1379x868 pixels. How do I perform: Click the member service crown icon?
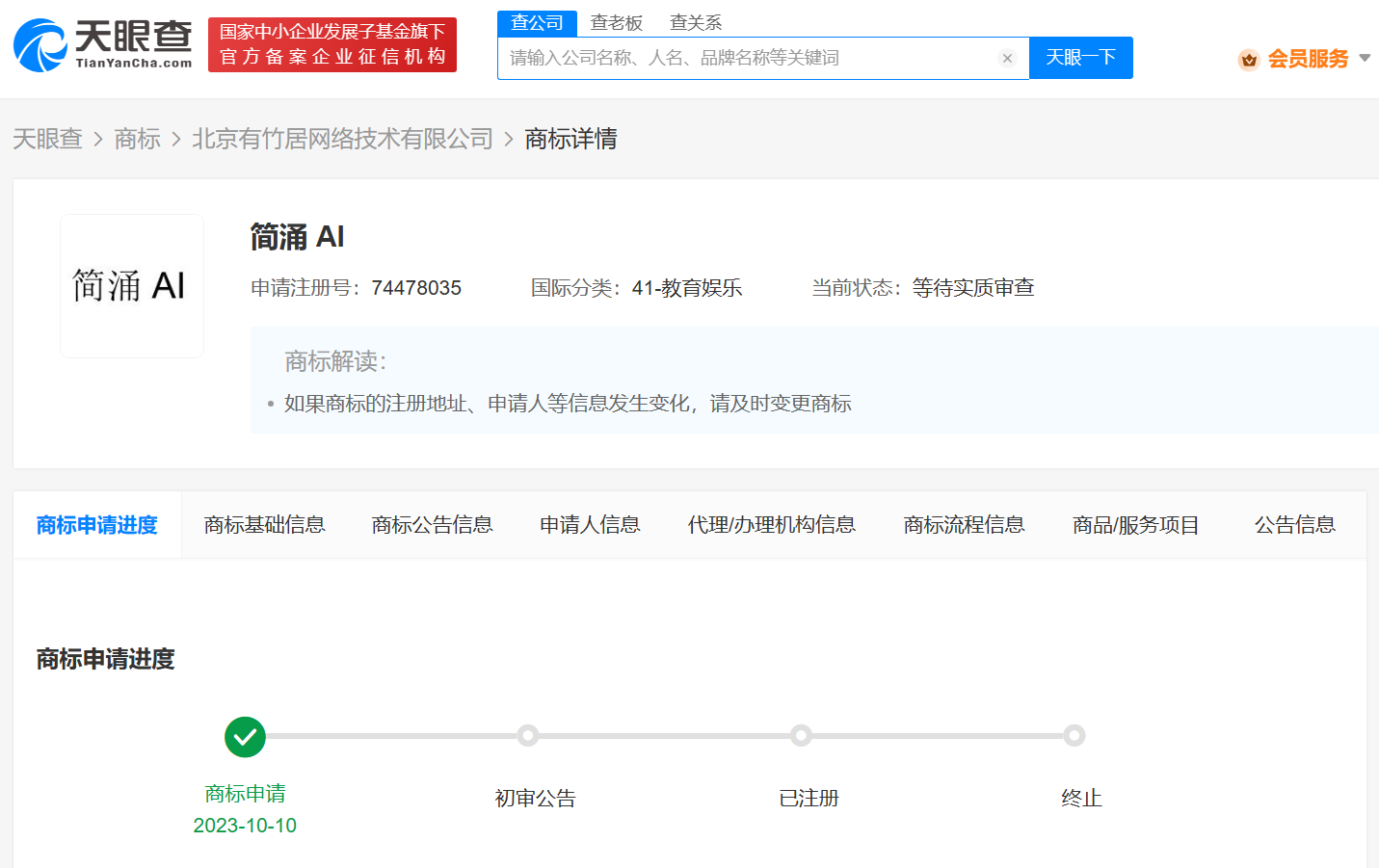[x=1249, y=60]
